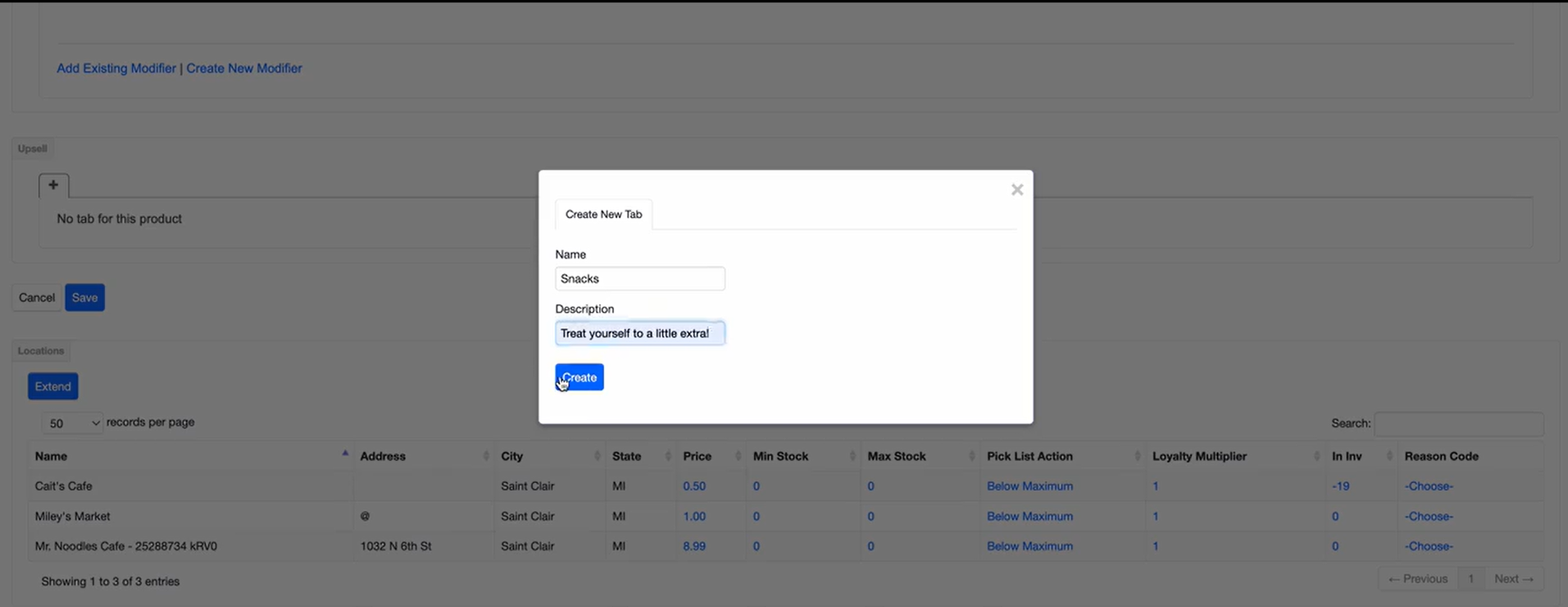Sort table by Price column
Viewport: 1568px width, 607px height.
click(711, 456)
